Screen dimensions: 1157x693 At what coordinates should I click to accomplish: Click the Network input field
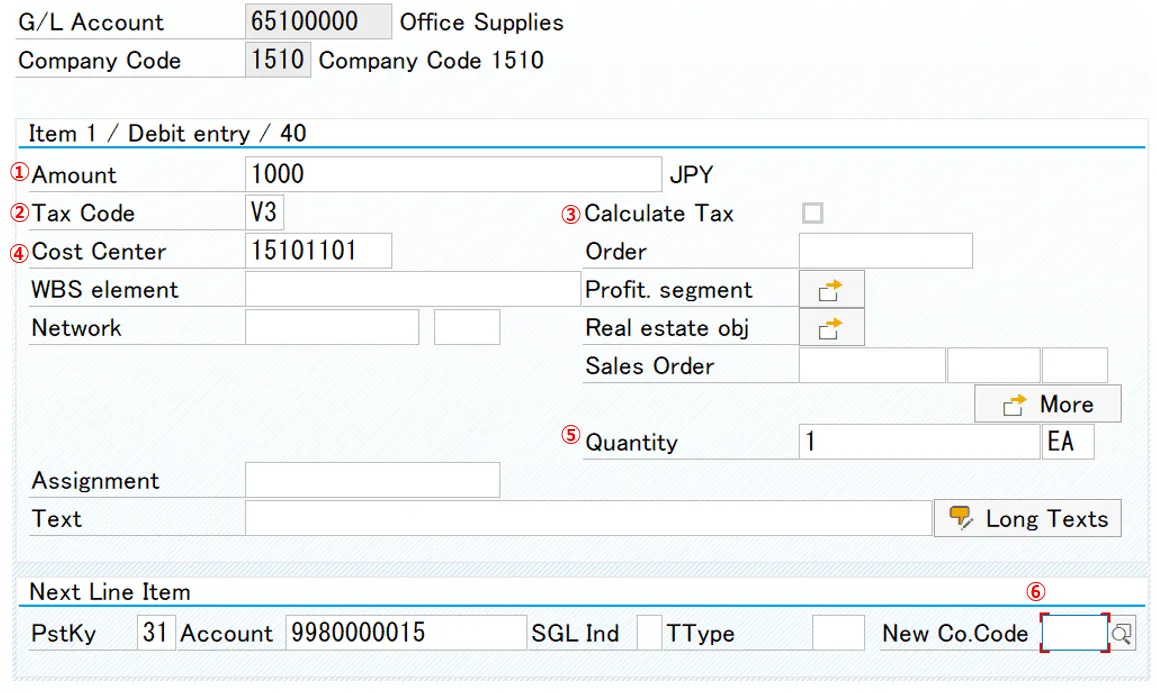click(x=330, y=327)
